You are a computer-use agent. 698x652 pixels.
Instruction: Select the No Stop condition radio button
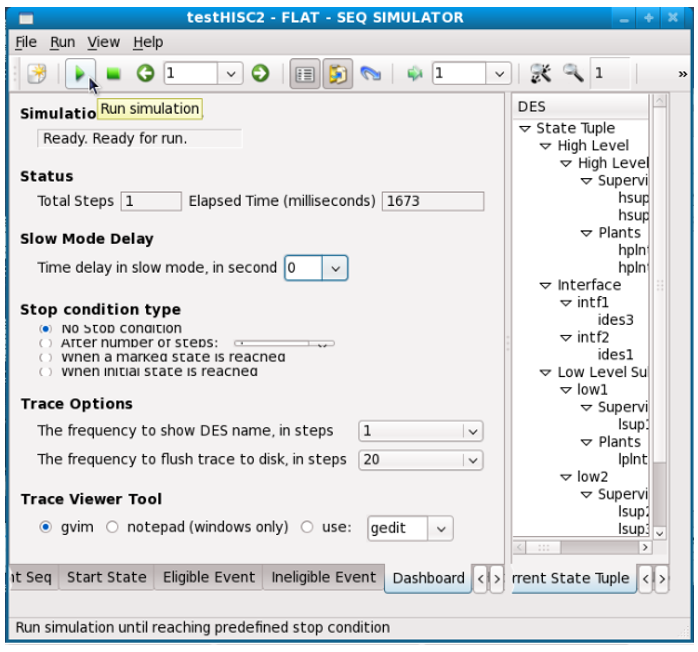46,328
